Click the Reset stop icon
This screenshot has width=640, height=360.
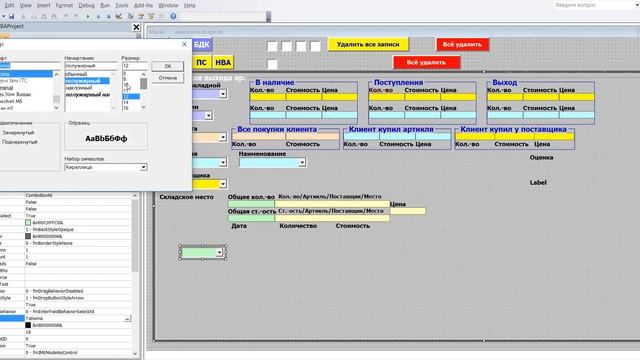[108, 16]
